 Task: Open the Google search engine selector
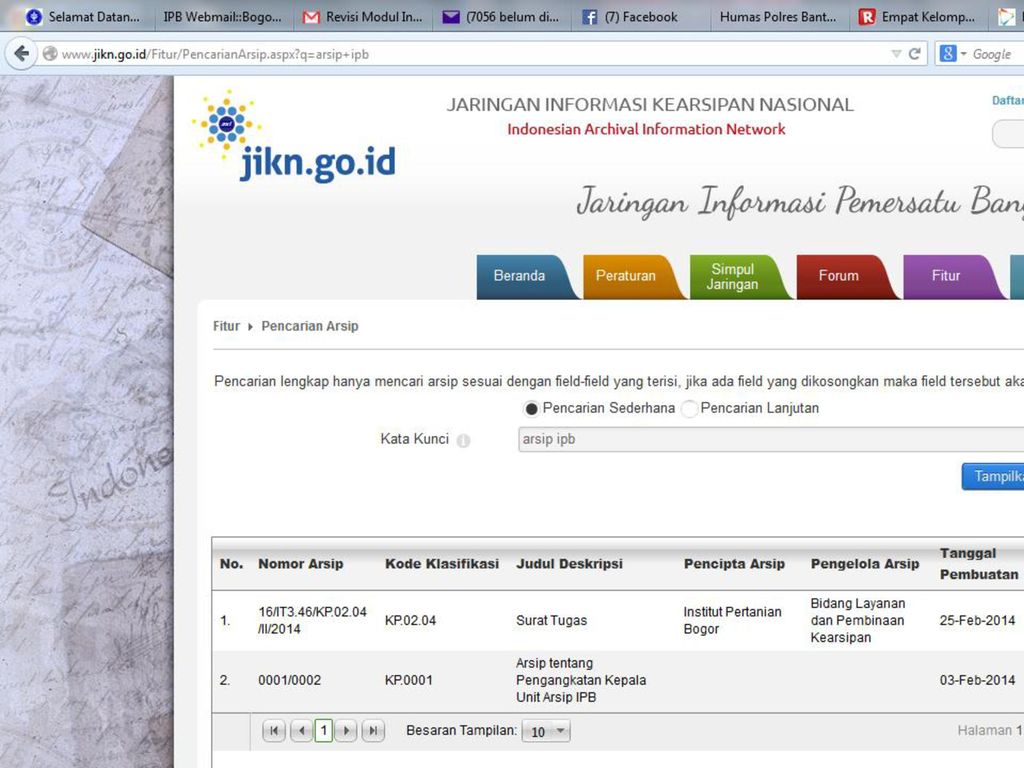pyautogui.click(x=952, y=54)
